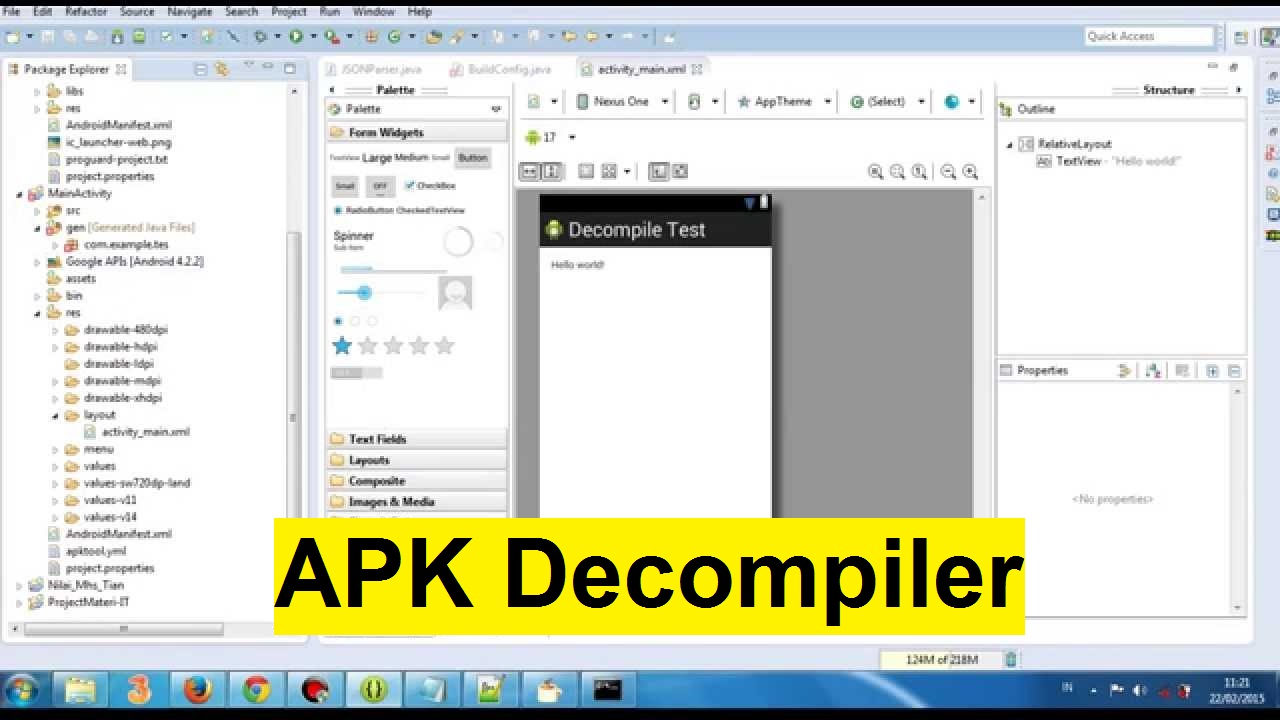Toggle Link with Editor in Package Explorer
The width and height of the screenshot is (1280, 720).
click(222, 69)
